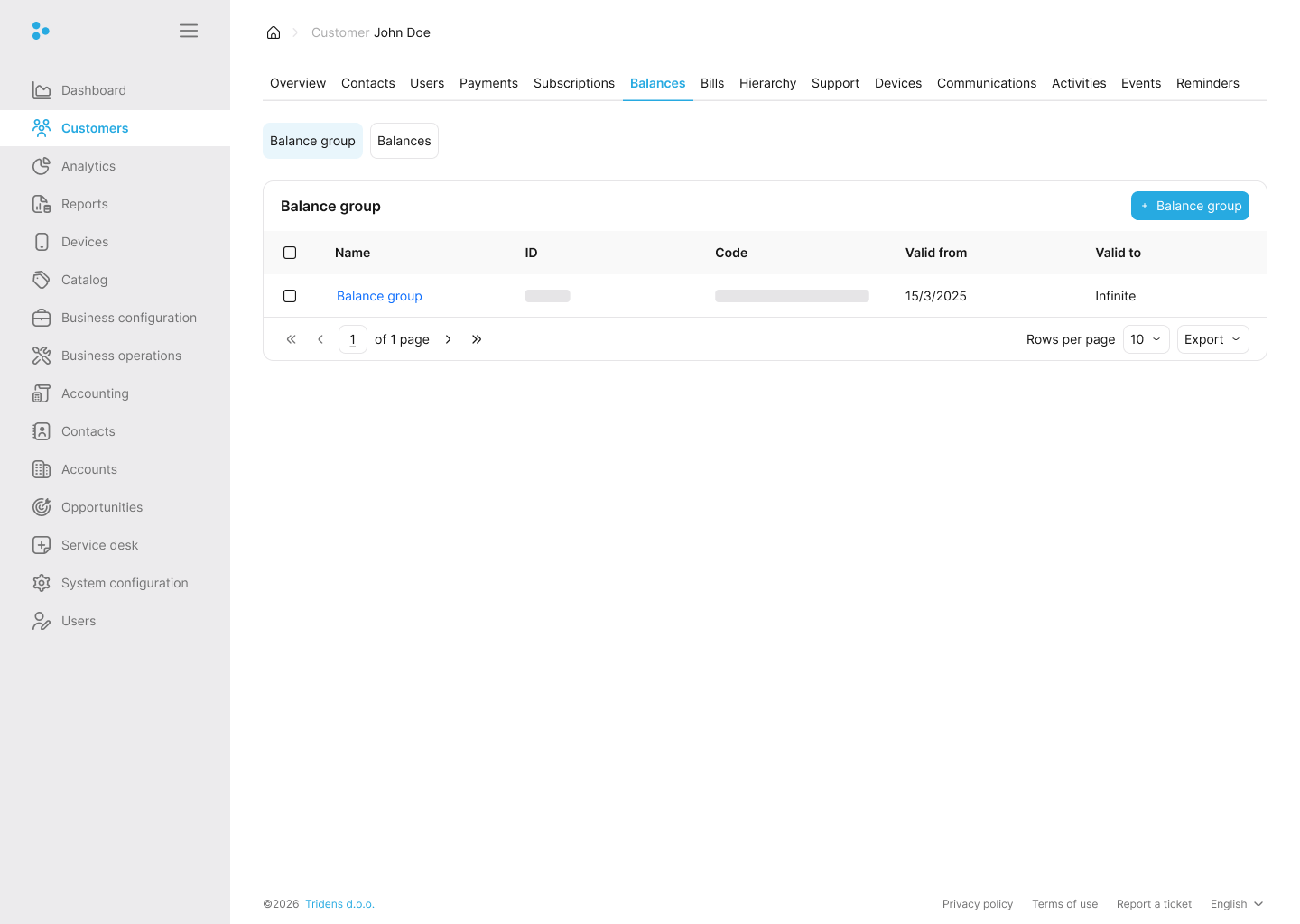Image resolution: width=1300 pixels, height=924 pixels.
Task: Expand the Export dropdown
Action: pos(1212,339)
